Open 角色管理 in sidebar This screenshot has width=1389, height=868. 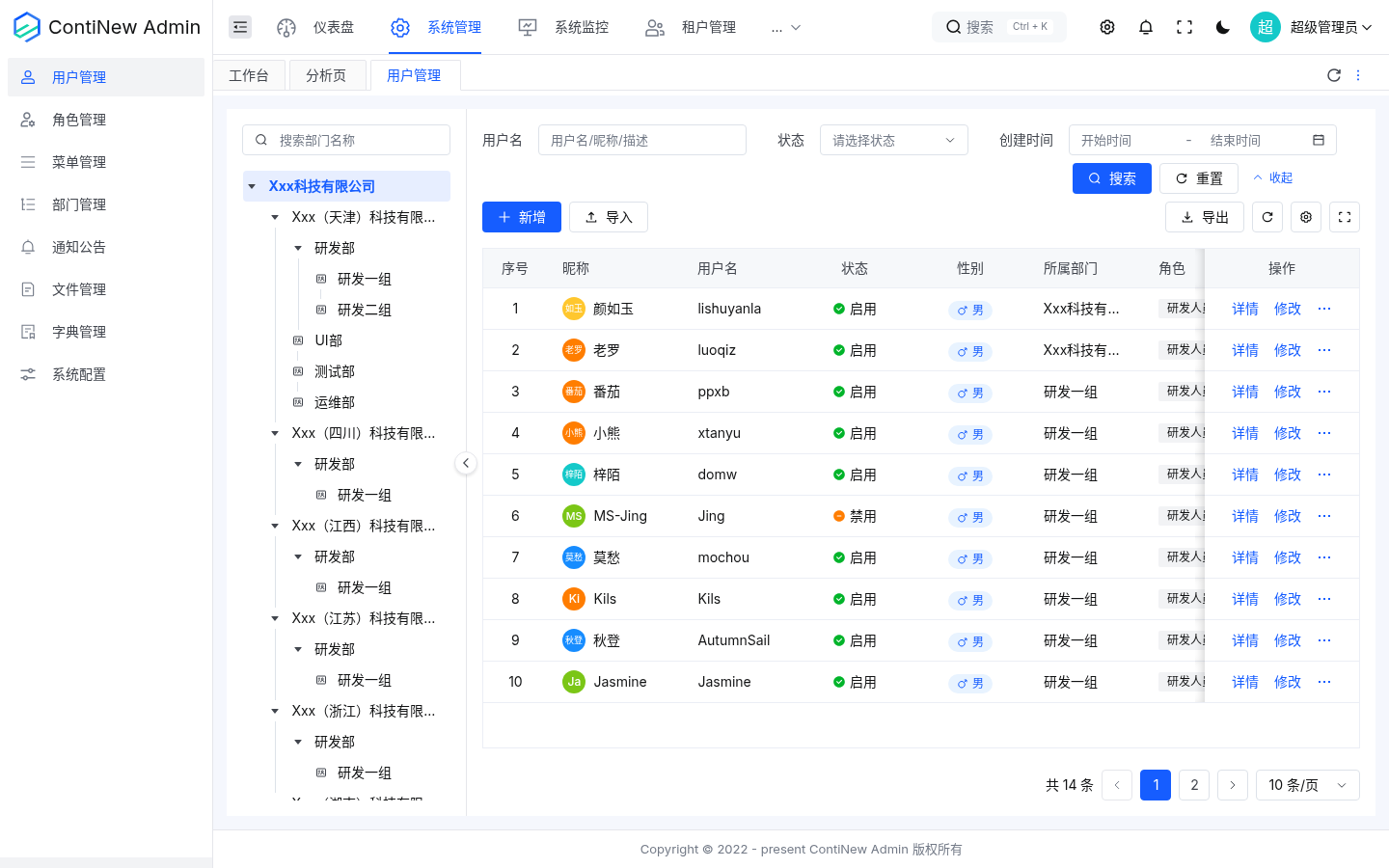point(106,120)
